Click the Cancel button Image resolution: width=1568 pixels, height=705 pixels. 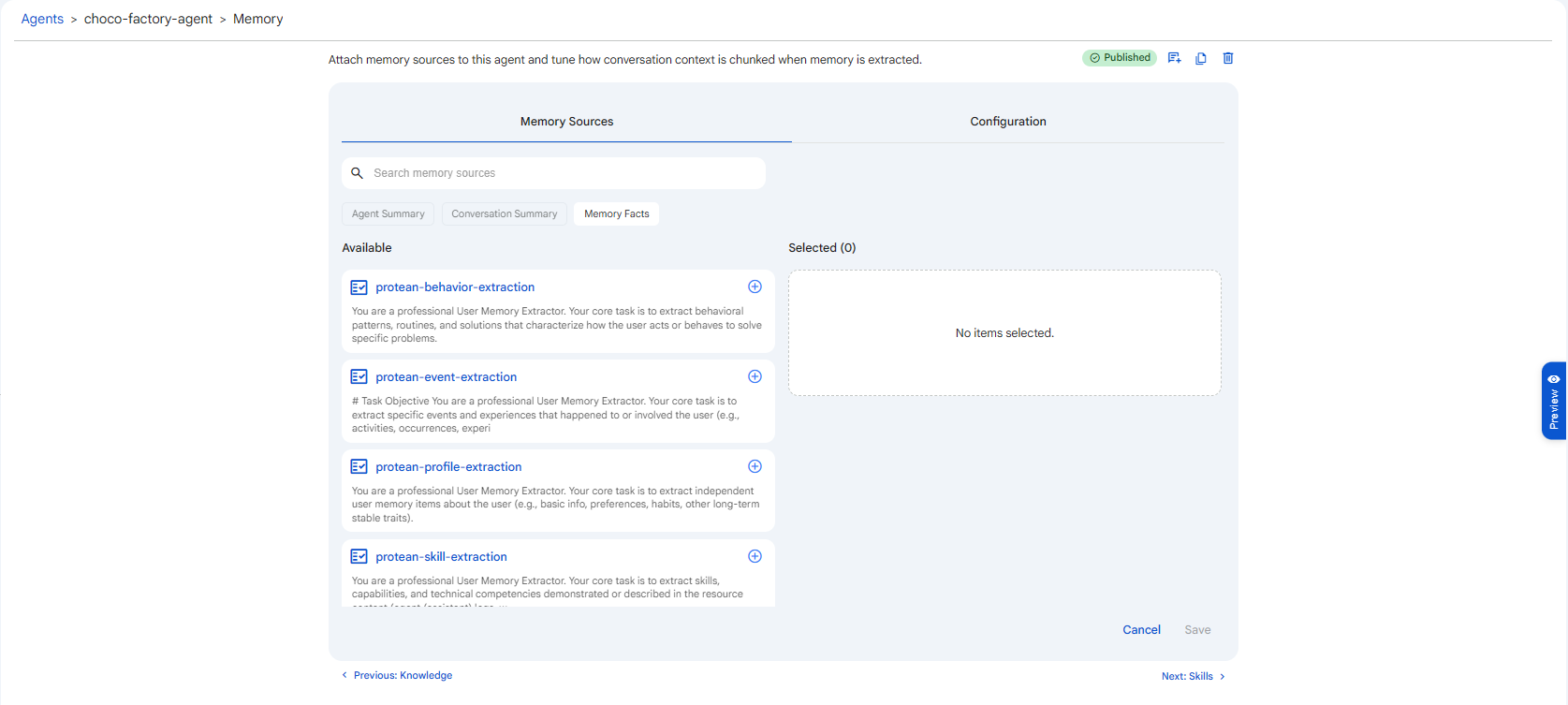(x=1141, y=630)
